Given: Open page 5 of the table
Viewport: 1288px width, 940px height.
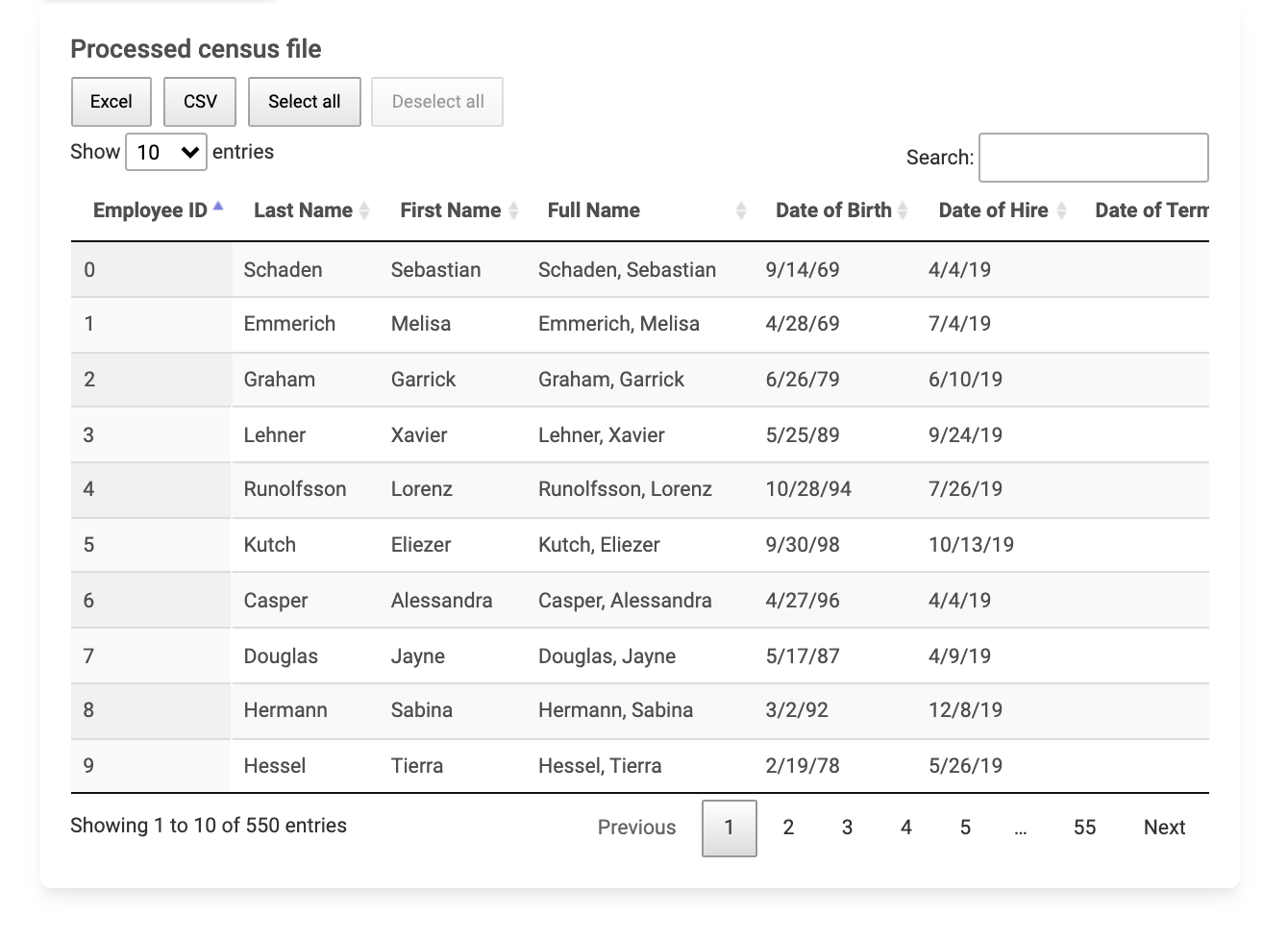Looking at the screenshot, I should 965,828.
